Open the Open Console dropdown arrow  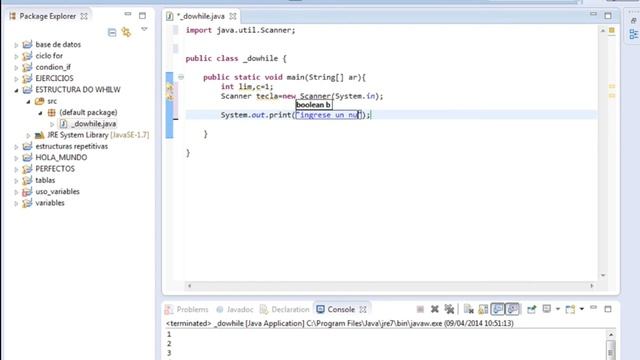[x=582, y=309]
